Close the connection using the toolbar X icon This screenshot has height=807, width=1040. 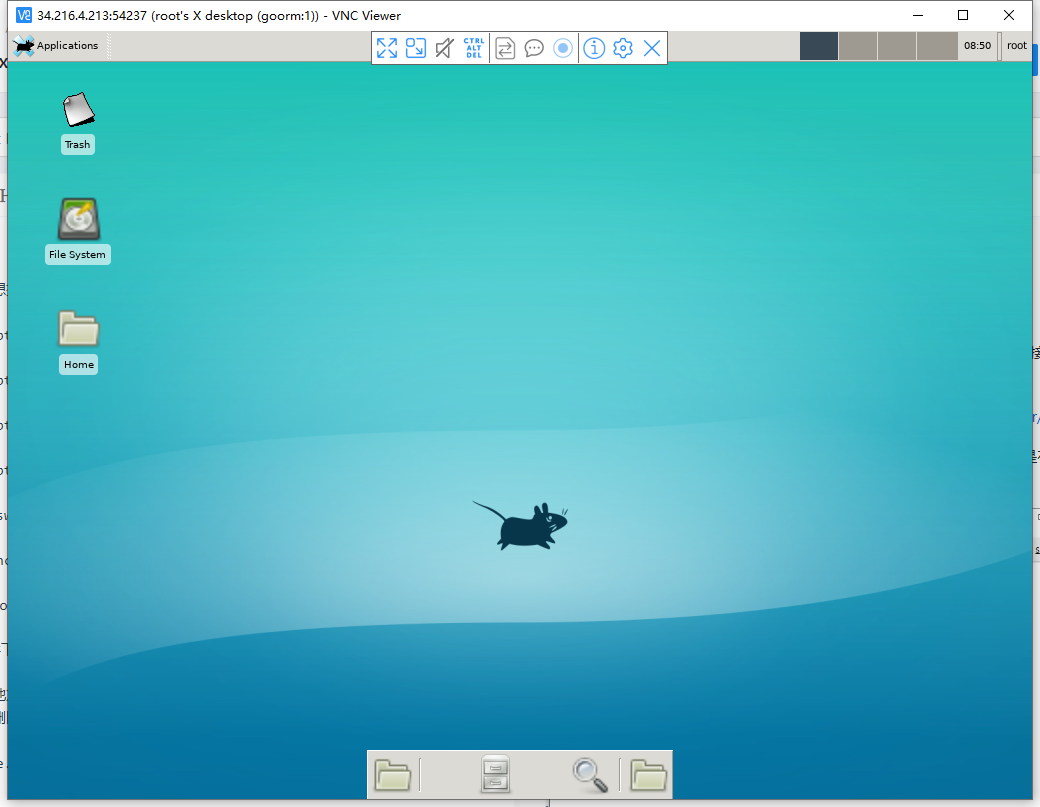pyautogui.click(x=652, y=48)
